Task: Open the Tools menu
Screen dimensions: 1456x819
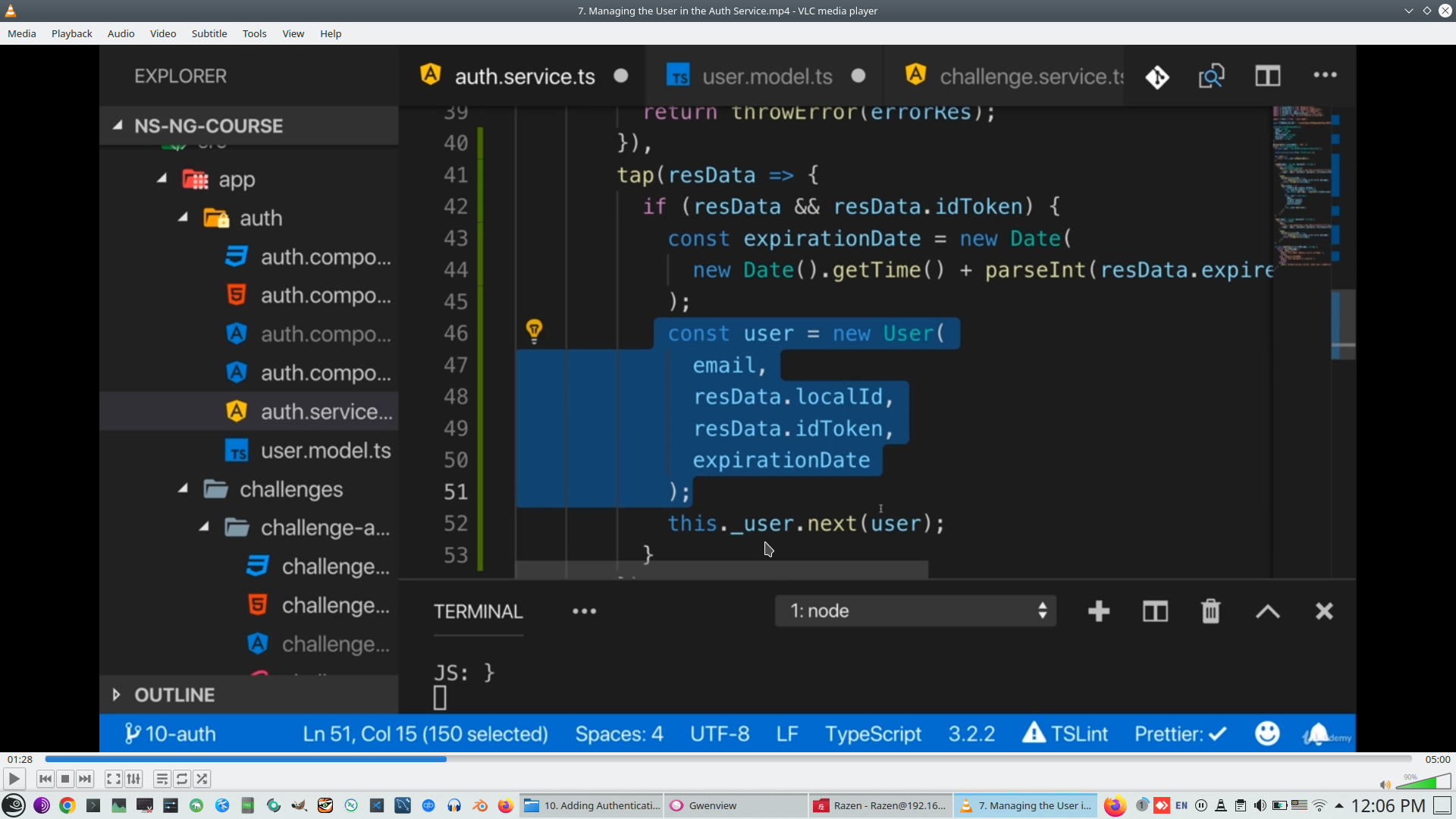Action: [x=254, y=33]
